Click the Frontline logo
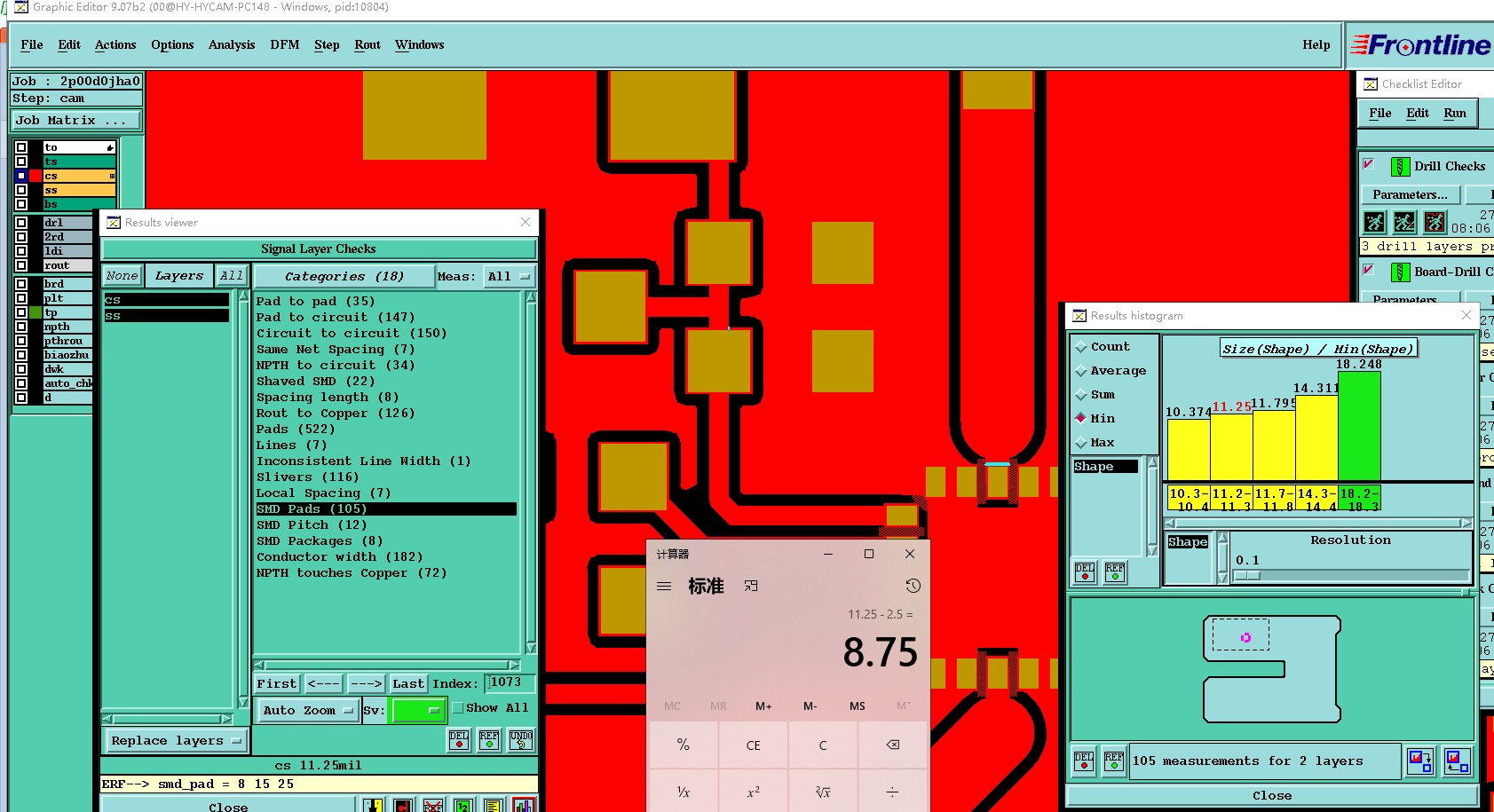1494x812 pixels. (x=1420, y=44)
